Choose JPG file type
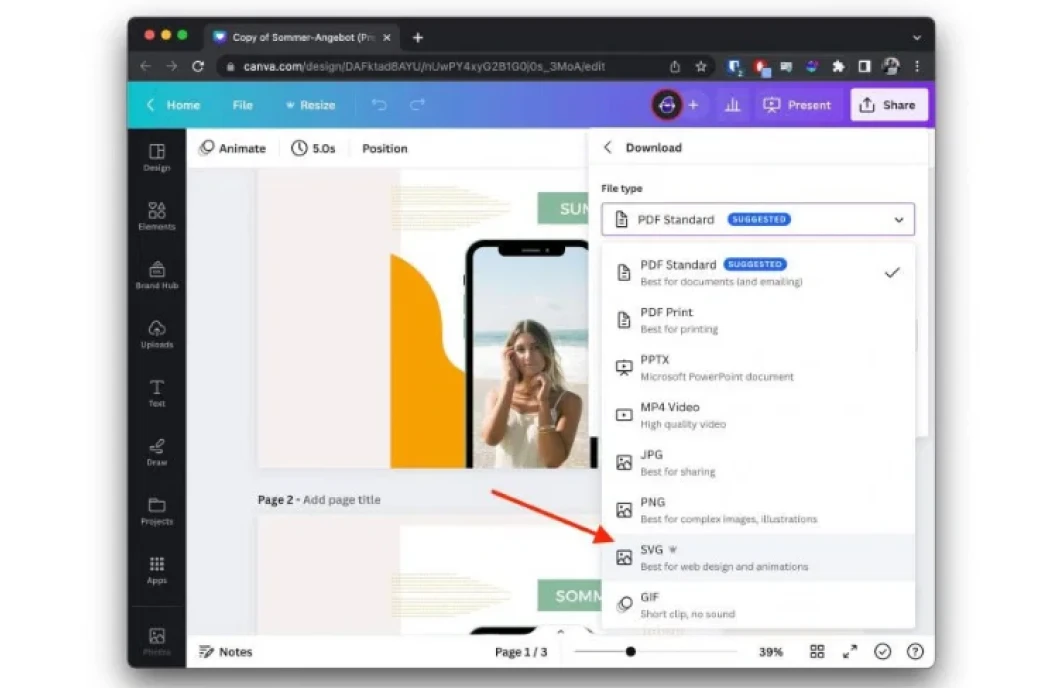 pyautogui.click(x=758, y=462)
